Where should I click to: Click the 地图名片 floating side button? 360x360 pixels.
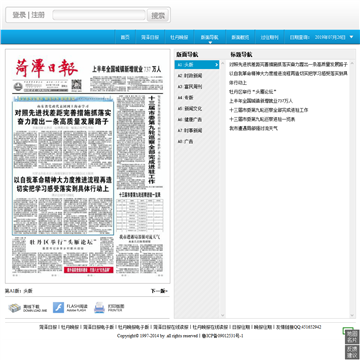coord(352,337)
